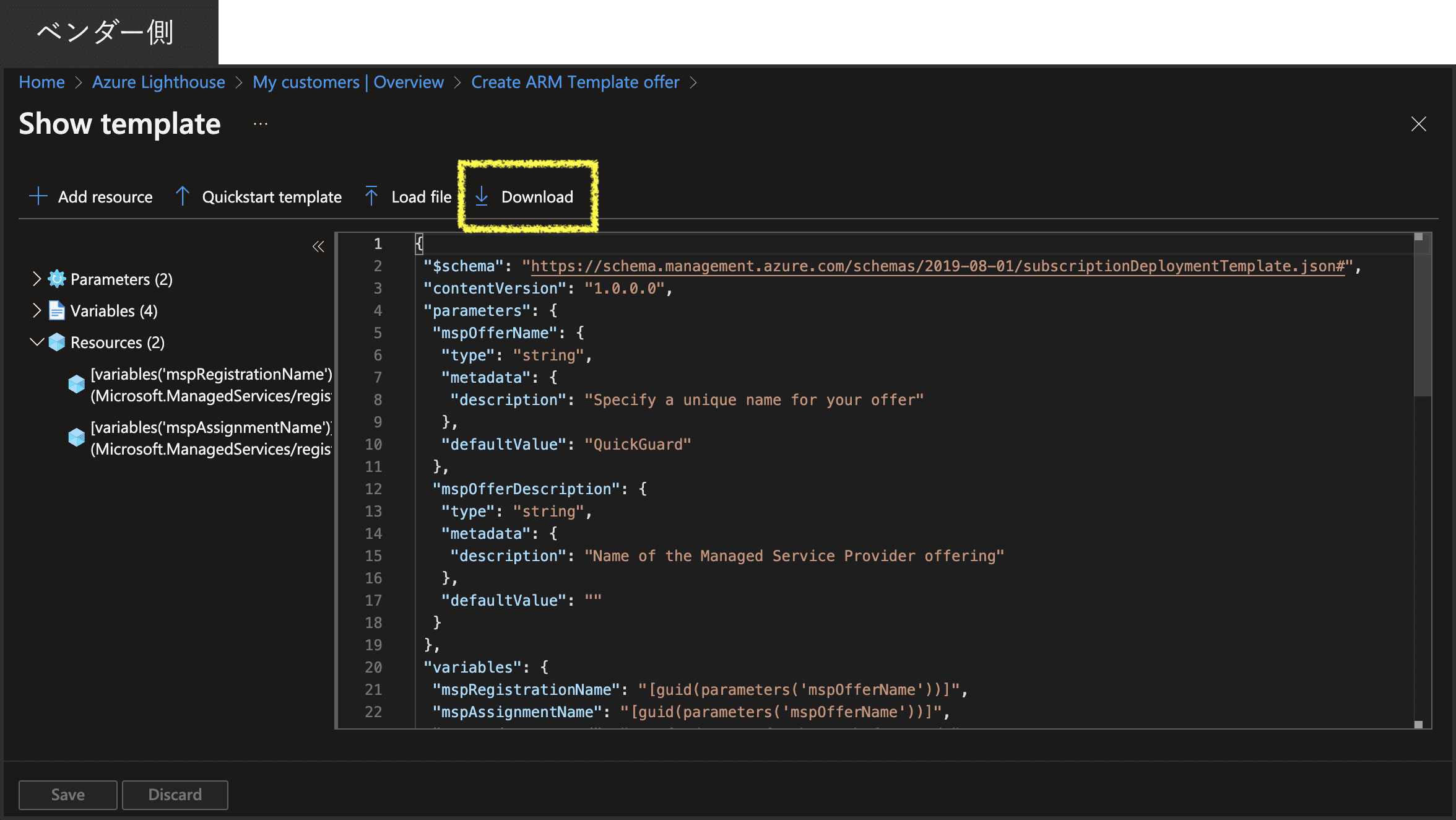The image size is (1456, 820).
Task: Click the Add resource label
Action: point(105,197)
